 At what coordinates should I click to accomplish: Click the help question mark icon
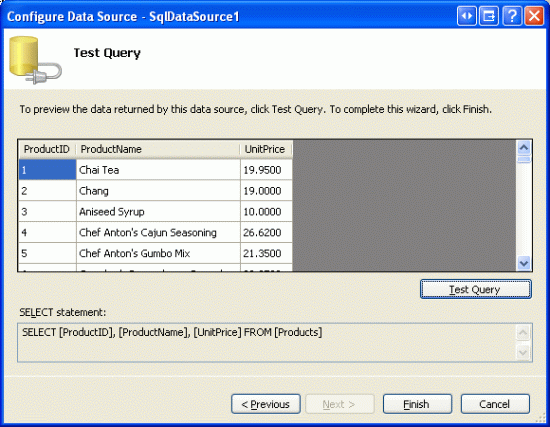click(512, 16)
